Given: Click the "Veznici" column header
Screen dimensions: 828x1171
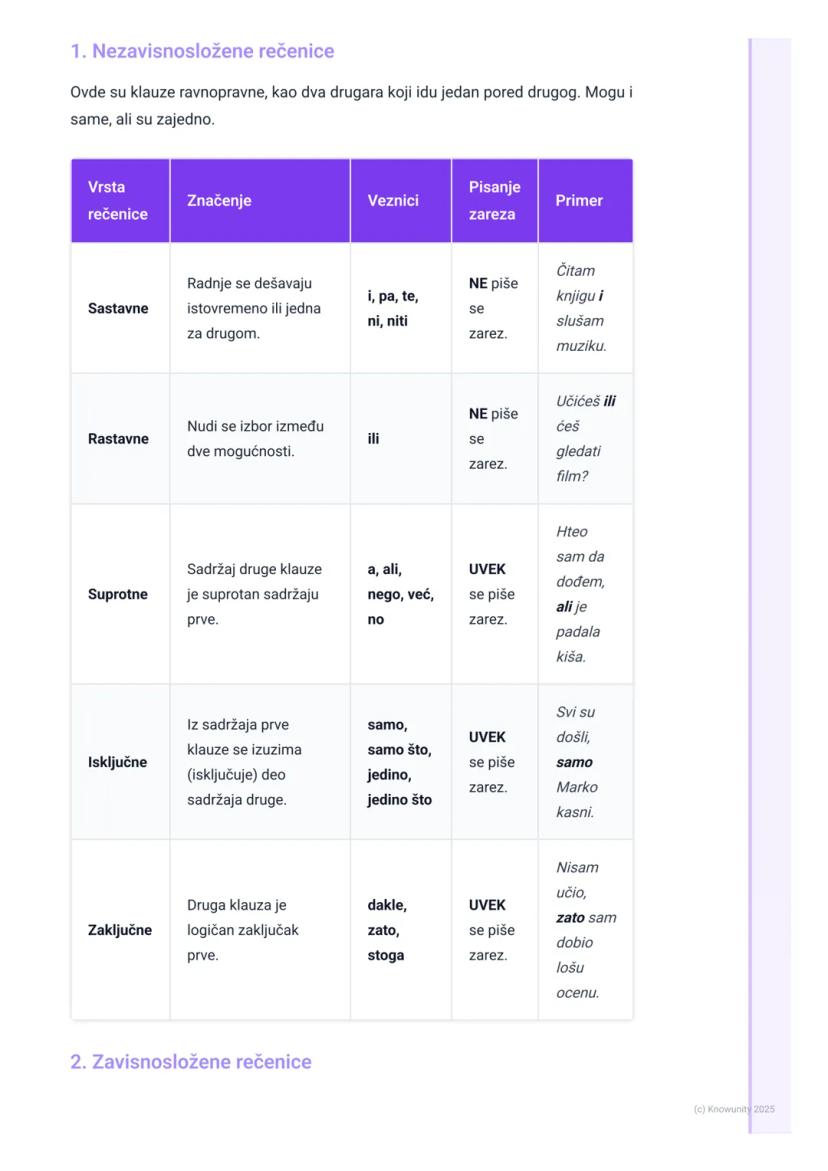Looking at the screenshot, I should tap(393, 201).
